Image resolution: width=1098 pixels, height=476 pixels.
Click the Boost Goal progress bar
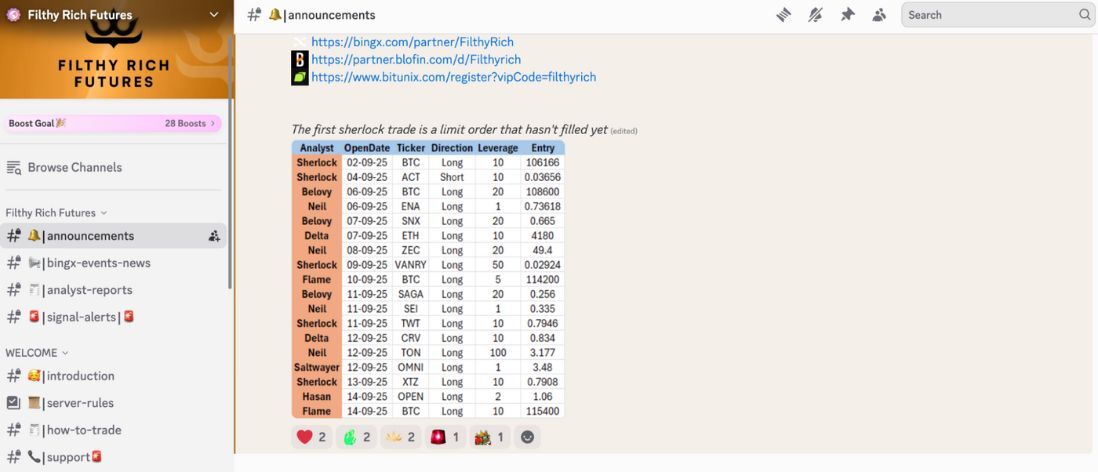tap(113, 123)
